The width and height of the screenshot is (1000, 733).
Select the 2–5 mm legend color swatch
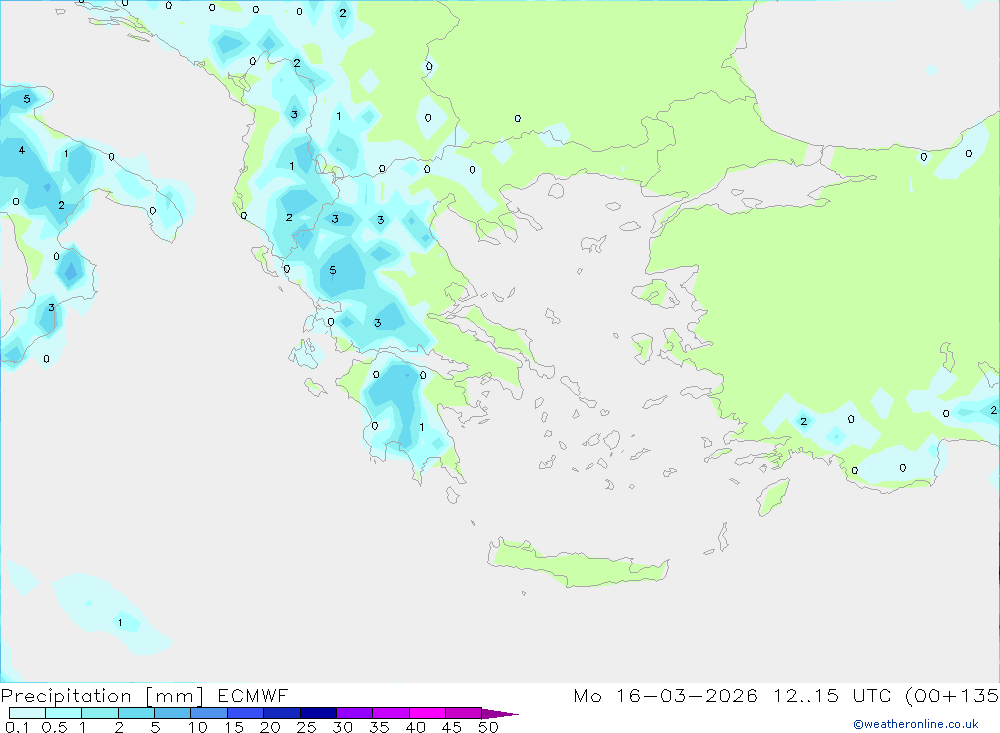(x=136, y=713)
